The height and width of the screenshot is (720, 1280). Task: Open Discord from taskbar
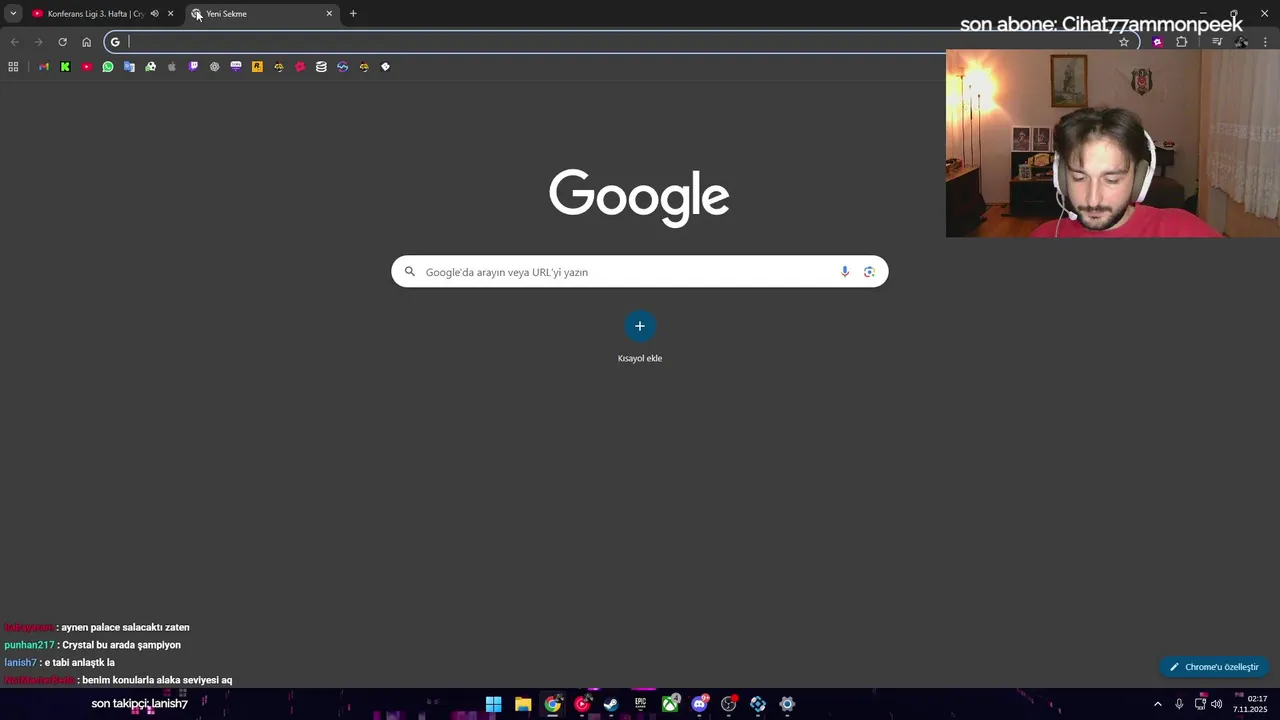coord(699,704)
